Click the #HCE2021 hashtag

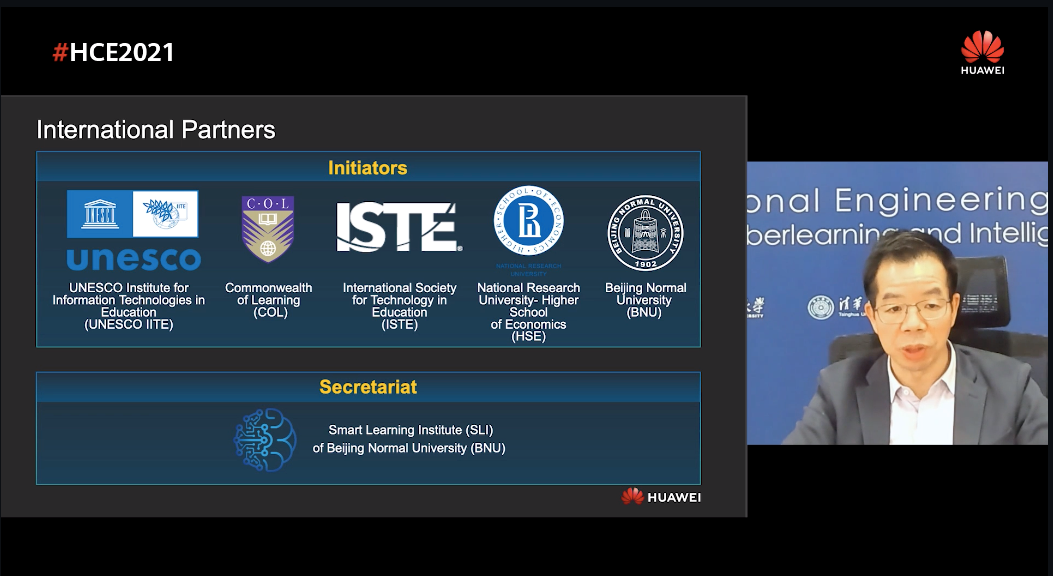(113, 53)
